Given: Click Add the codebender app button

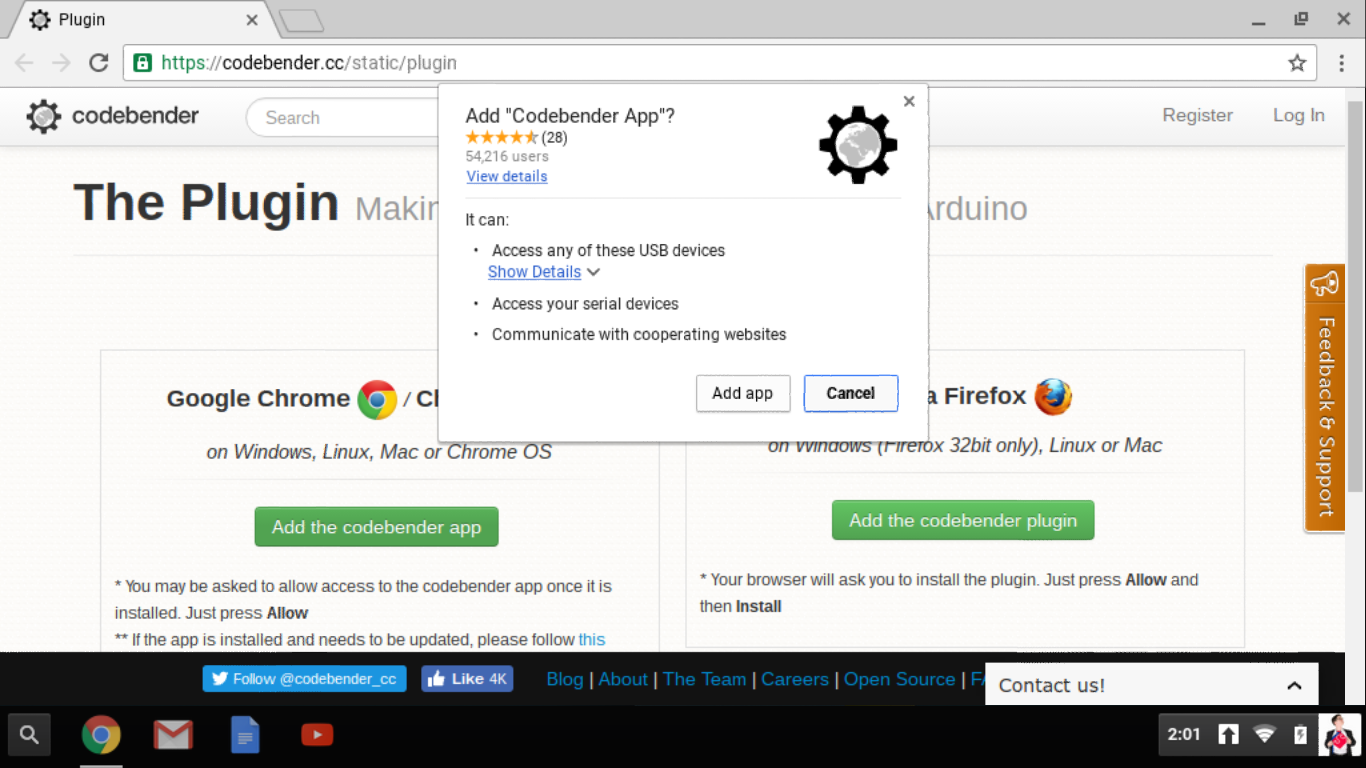Looking at the screenshot, I should click(377, 527).
